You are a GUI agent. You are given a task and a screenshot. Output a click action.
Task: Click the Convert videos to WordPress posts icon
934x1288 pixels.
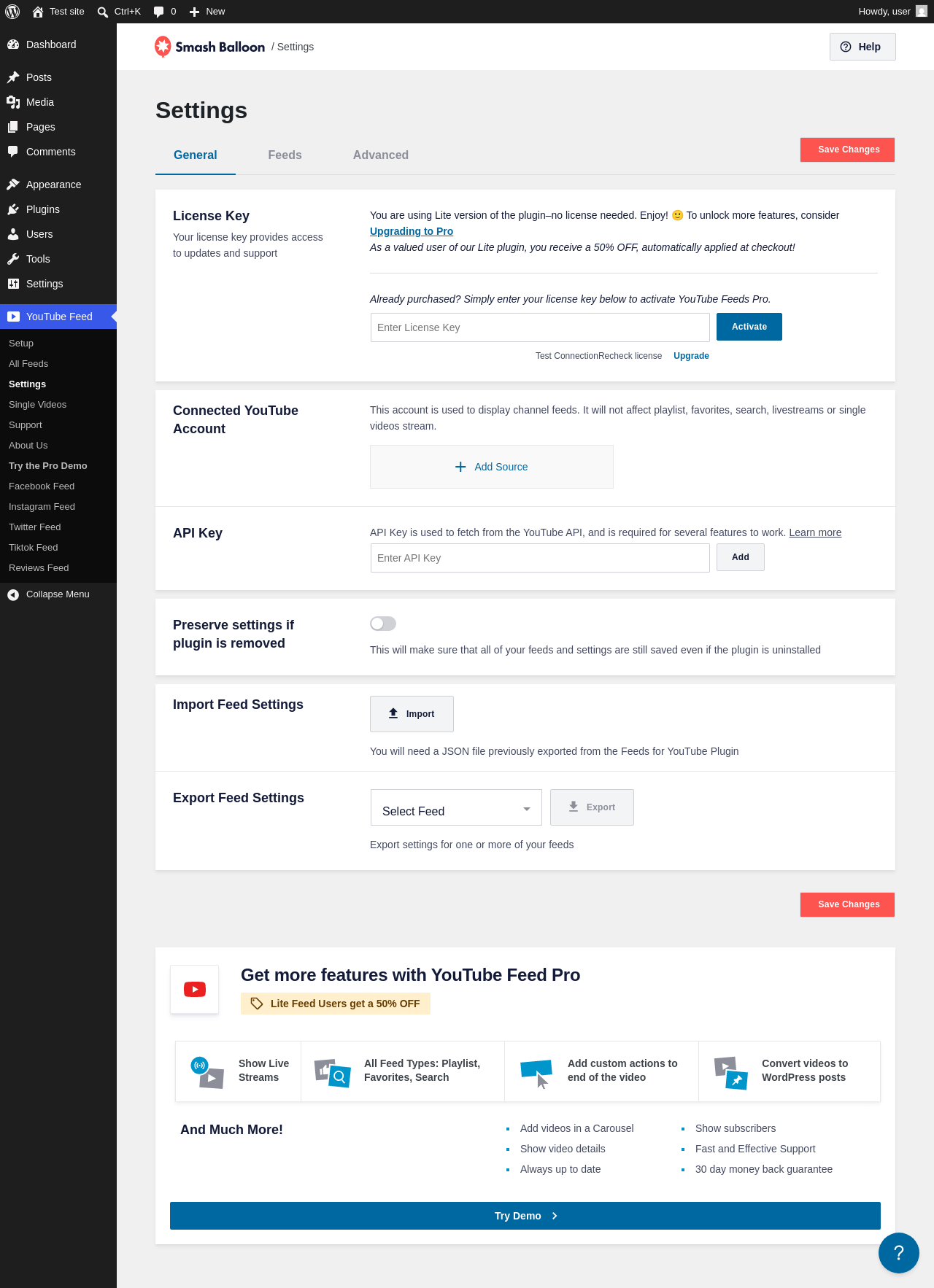pos(731,1072)
